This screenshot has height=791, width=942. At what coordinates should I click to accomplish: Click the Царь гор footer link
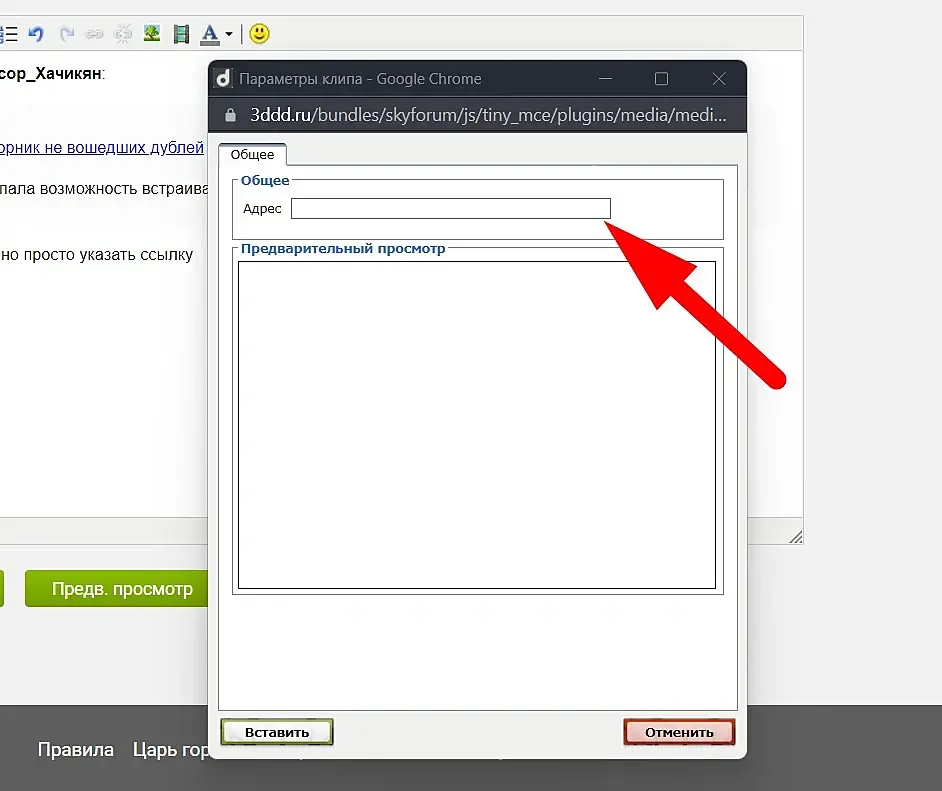click(171, 750)
